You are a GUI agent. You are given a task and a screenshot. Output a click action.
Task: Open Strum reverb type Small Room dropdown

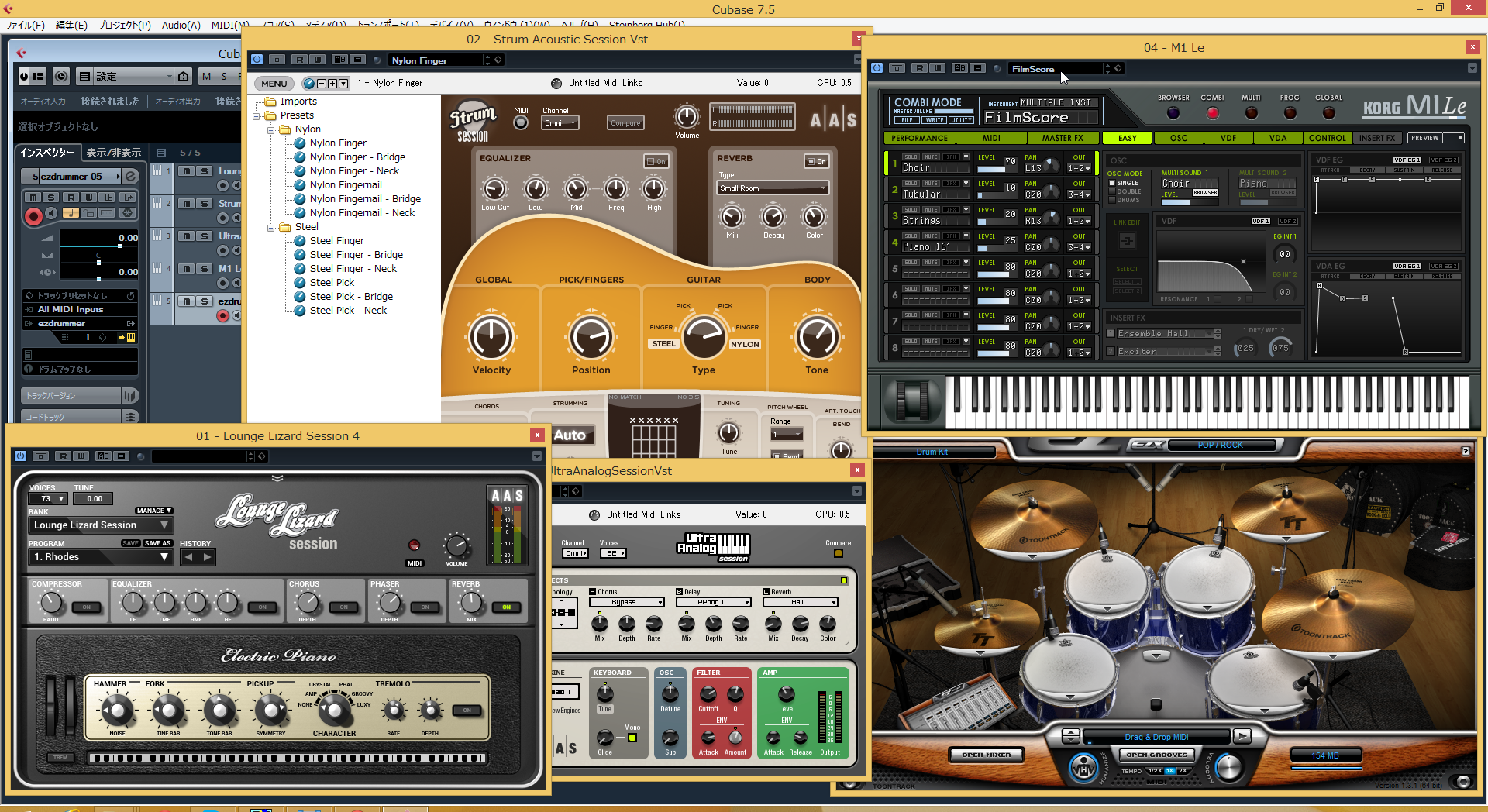[773, 188]
